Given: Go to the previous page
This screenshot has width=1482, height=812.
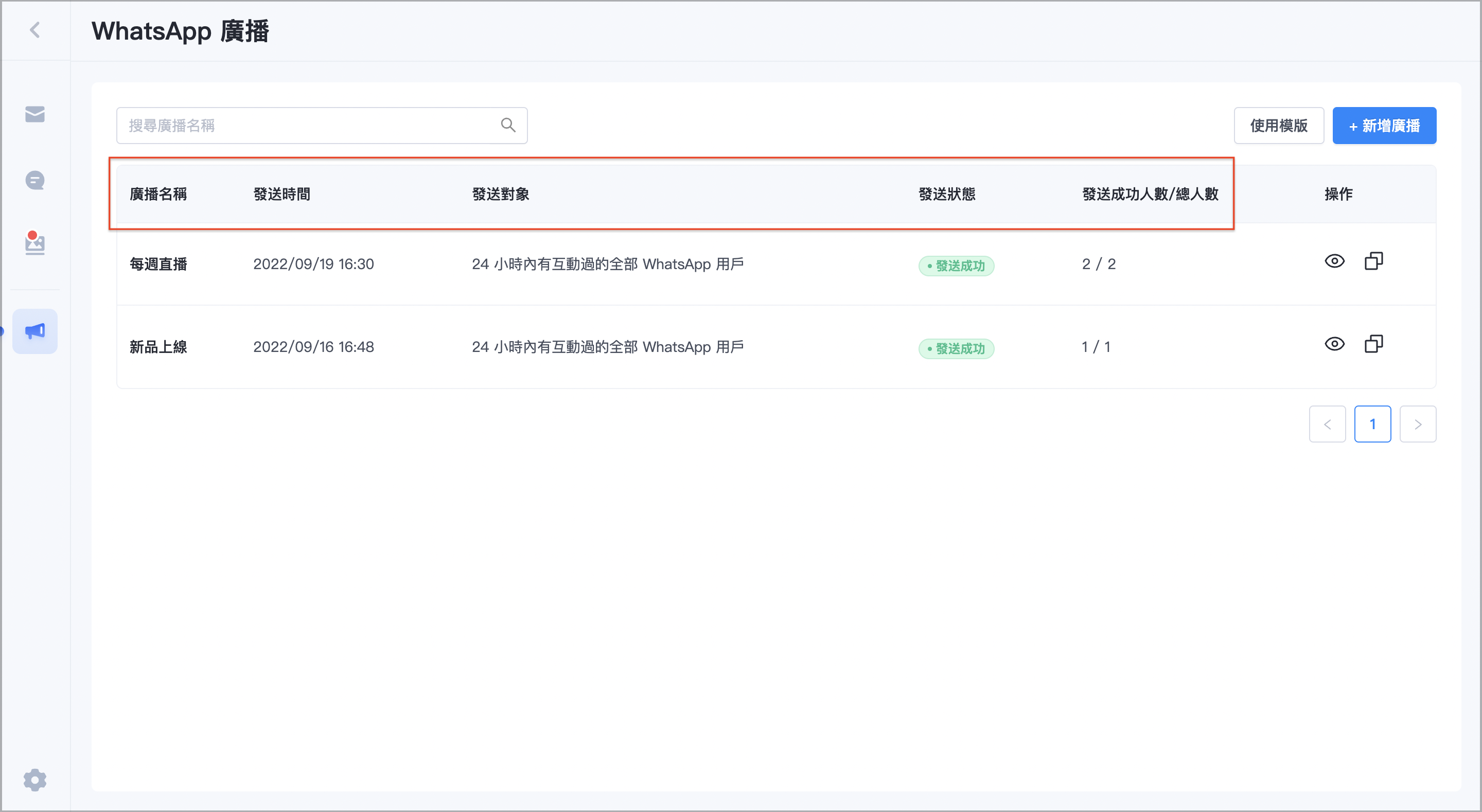Looking at the screenshot, I should click(x=1327, y=424).
